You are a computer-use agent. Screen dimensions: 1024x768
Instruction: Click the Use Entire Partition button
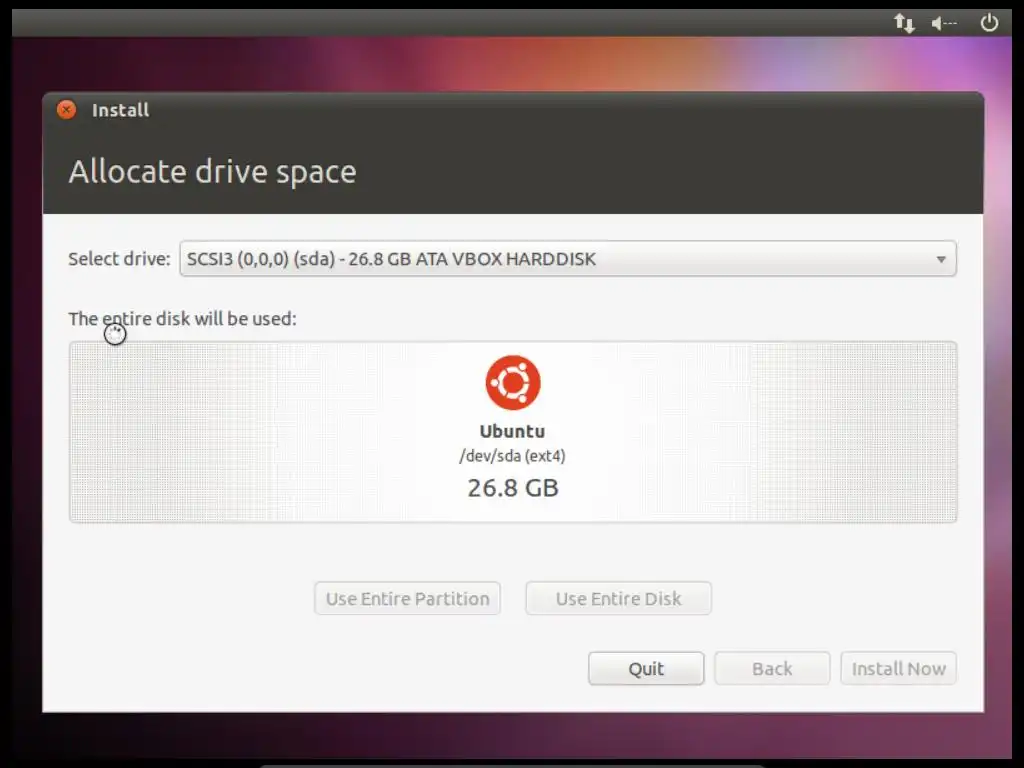408,598
